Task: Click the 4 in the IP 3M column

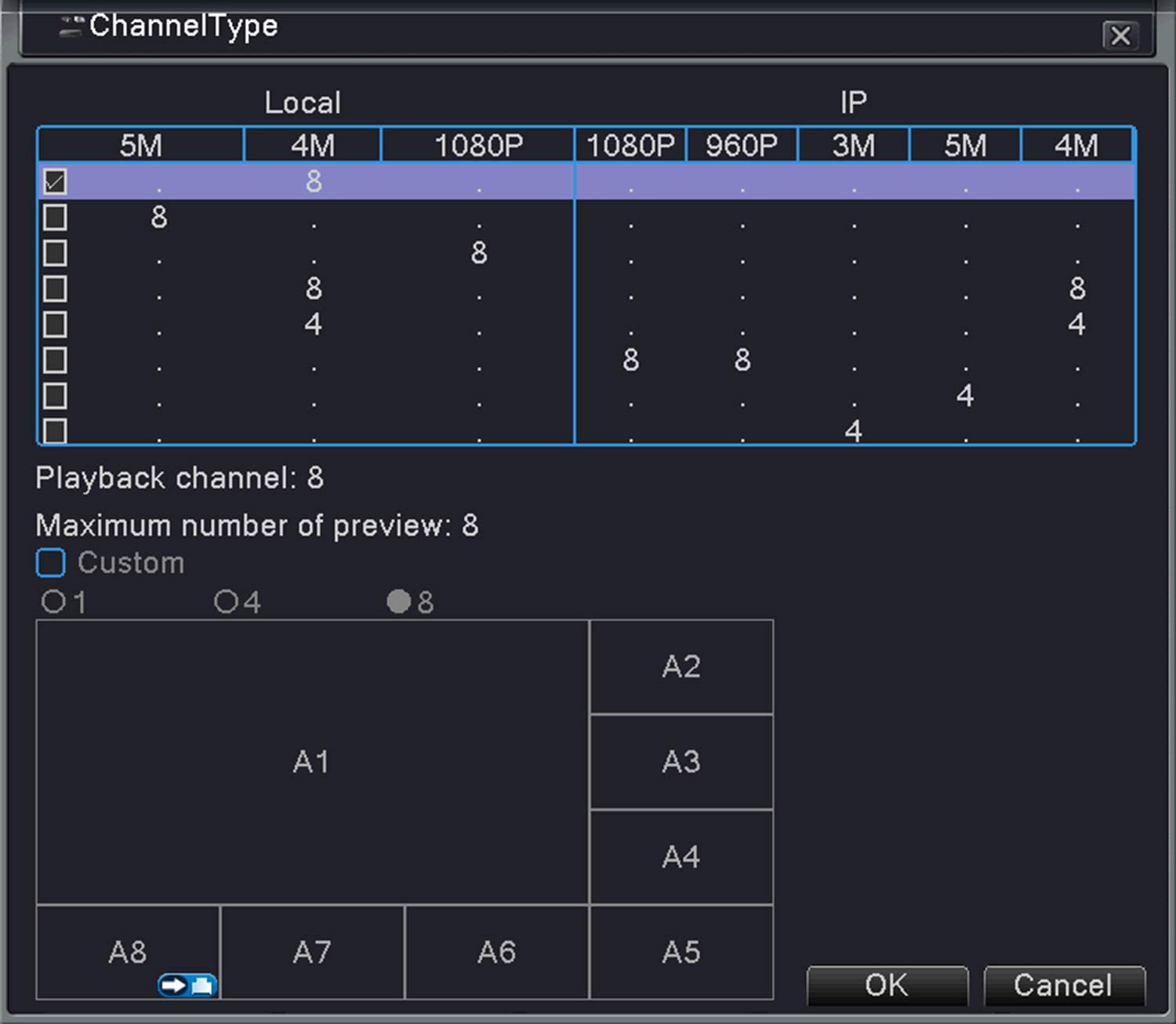Action: pos(854,430)
